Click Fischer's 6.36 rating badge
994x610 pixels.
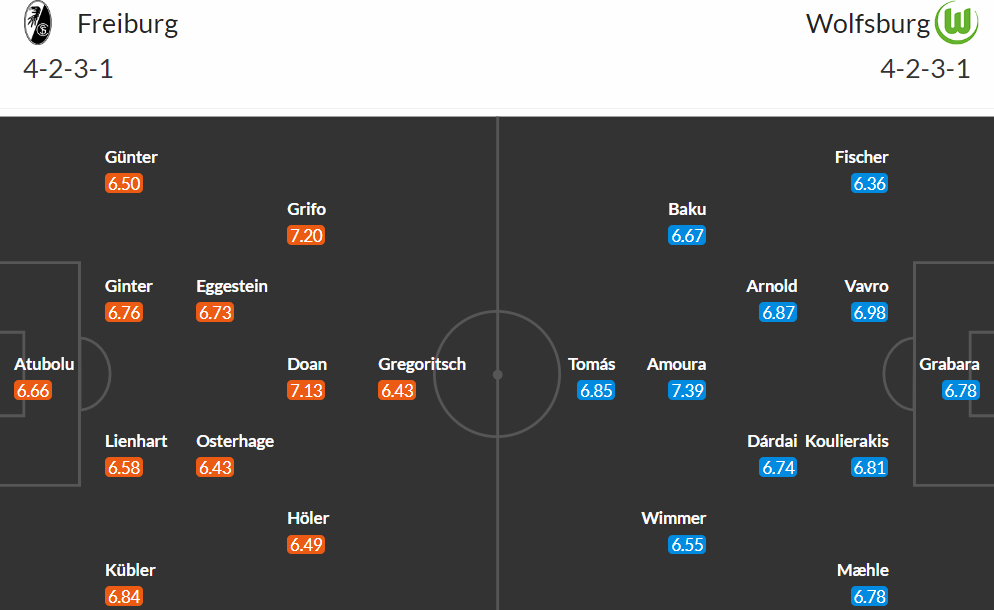click(869, 183)
